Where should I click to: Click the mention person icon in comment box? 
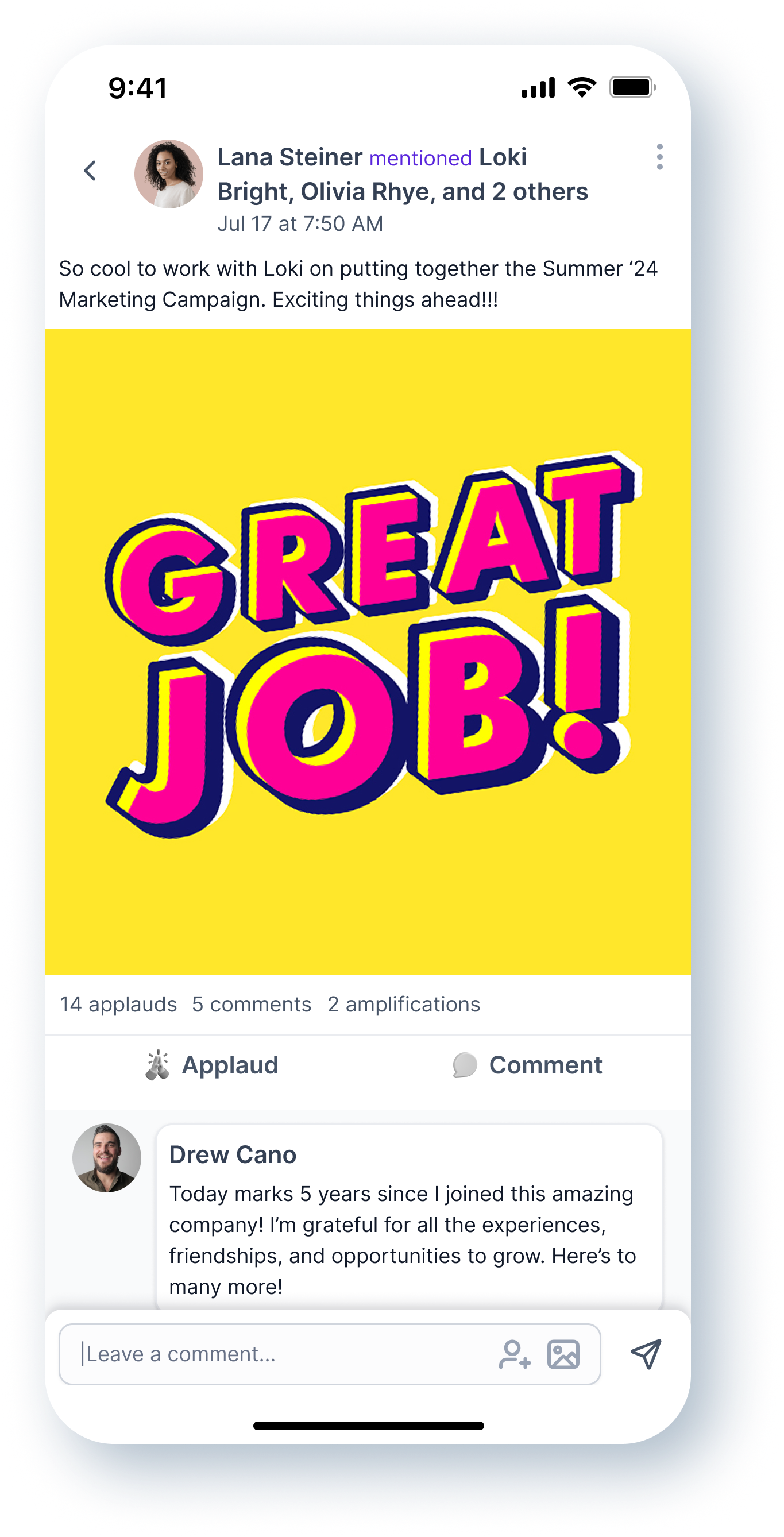pyautogui.click(x=514, y=1354)
